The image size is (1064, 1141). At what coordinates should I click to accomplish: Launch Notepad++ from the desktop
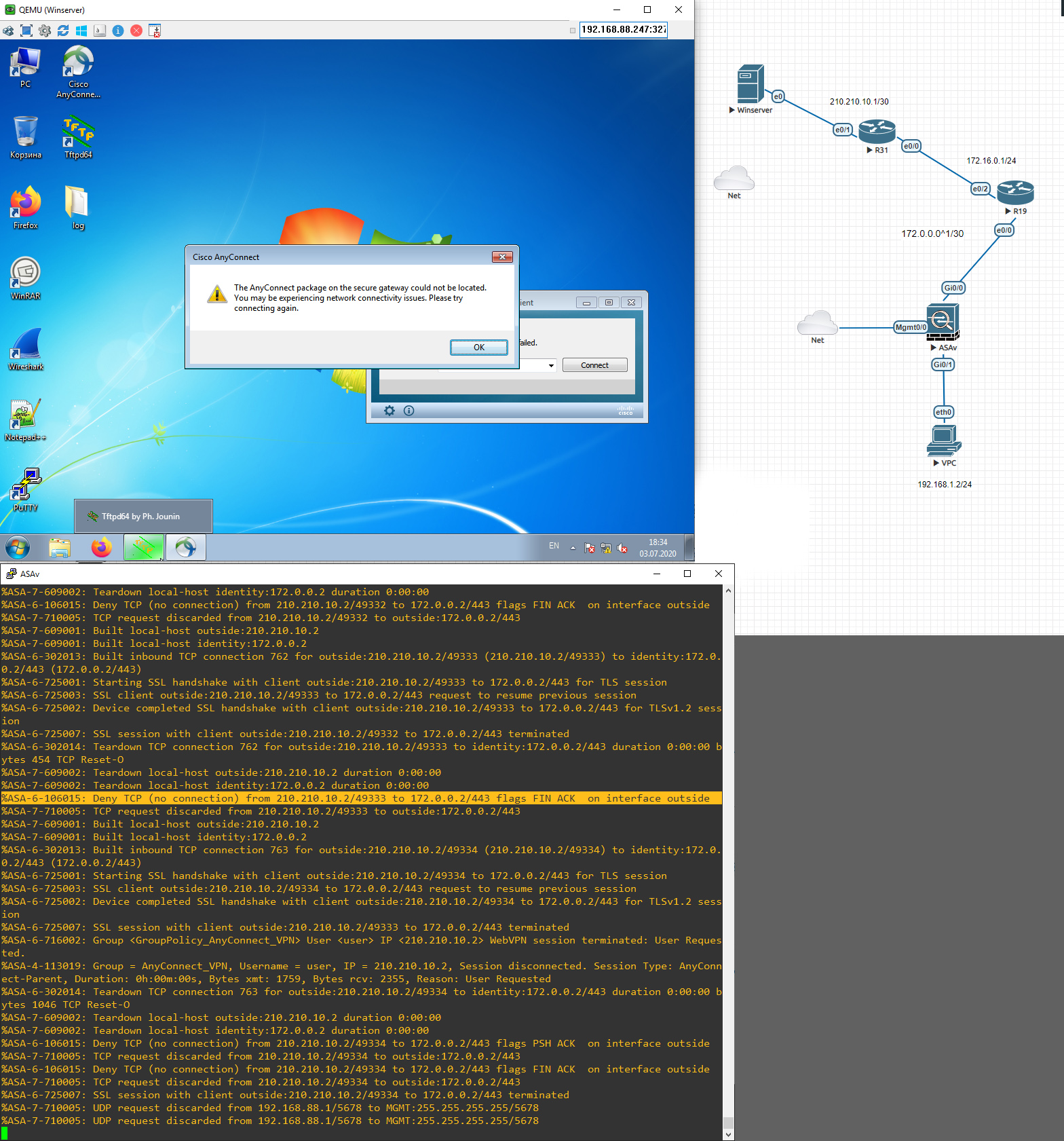pos(26,419)
